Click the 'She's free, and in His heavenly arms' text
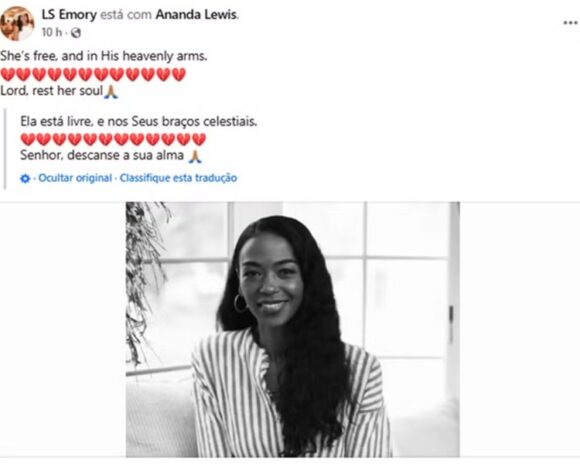 point(104,56)
